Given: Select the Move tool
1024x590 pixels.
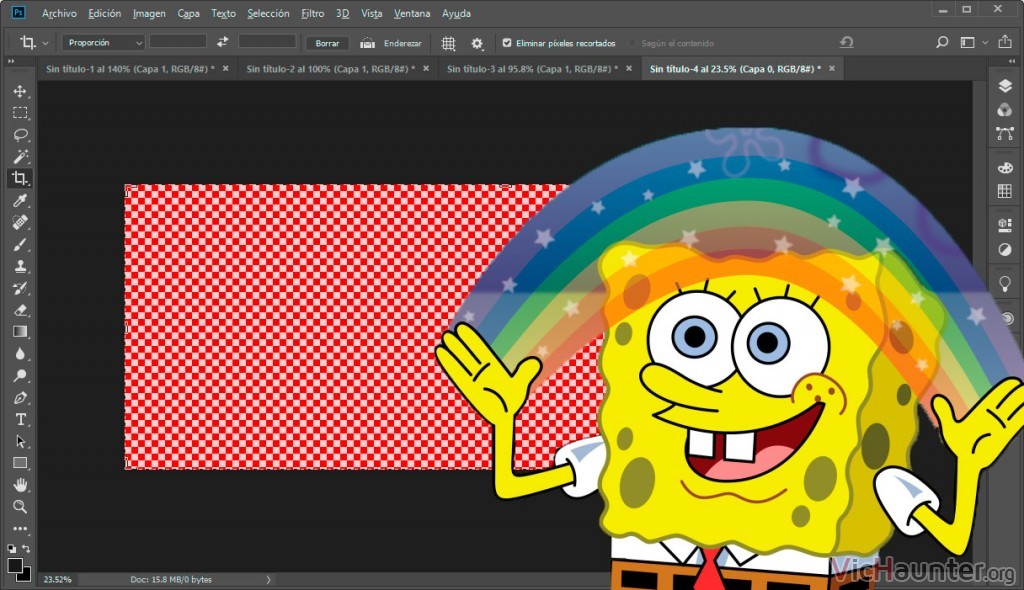Looking at the screenshot, I should pos(20,91).
